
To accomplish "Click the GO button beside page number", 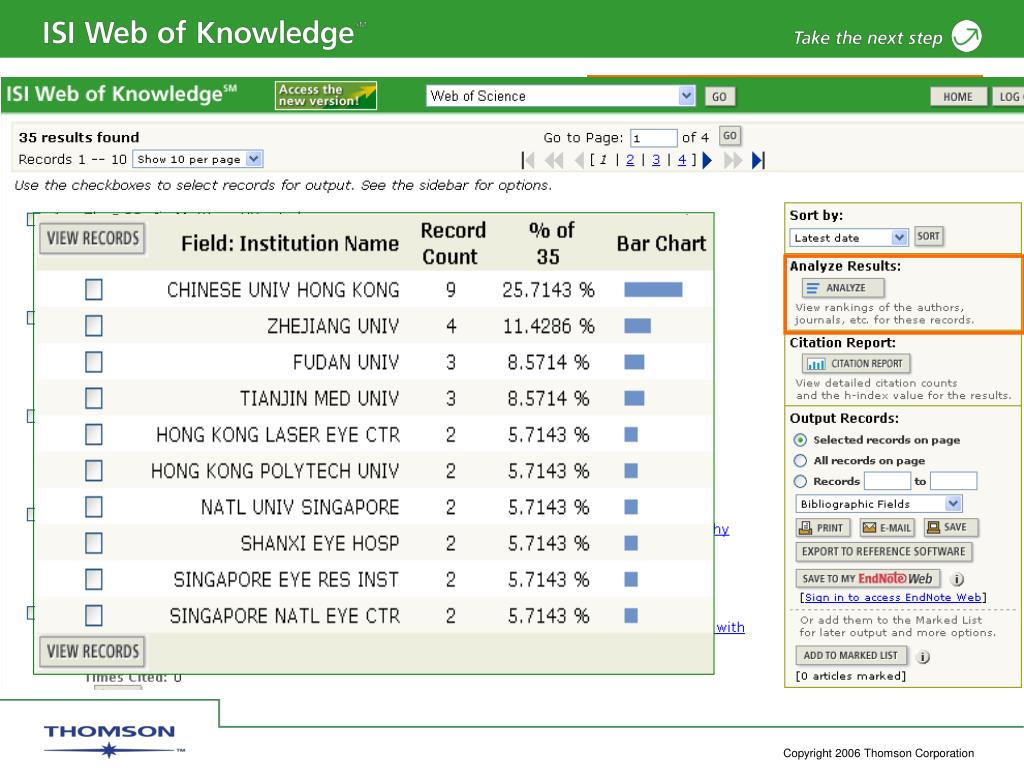I will tap(730, 136).
